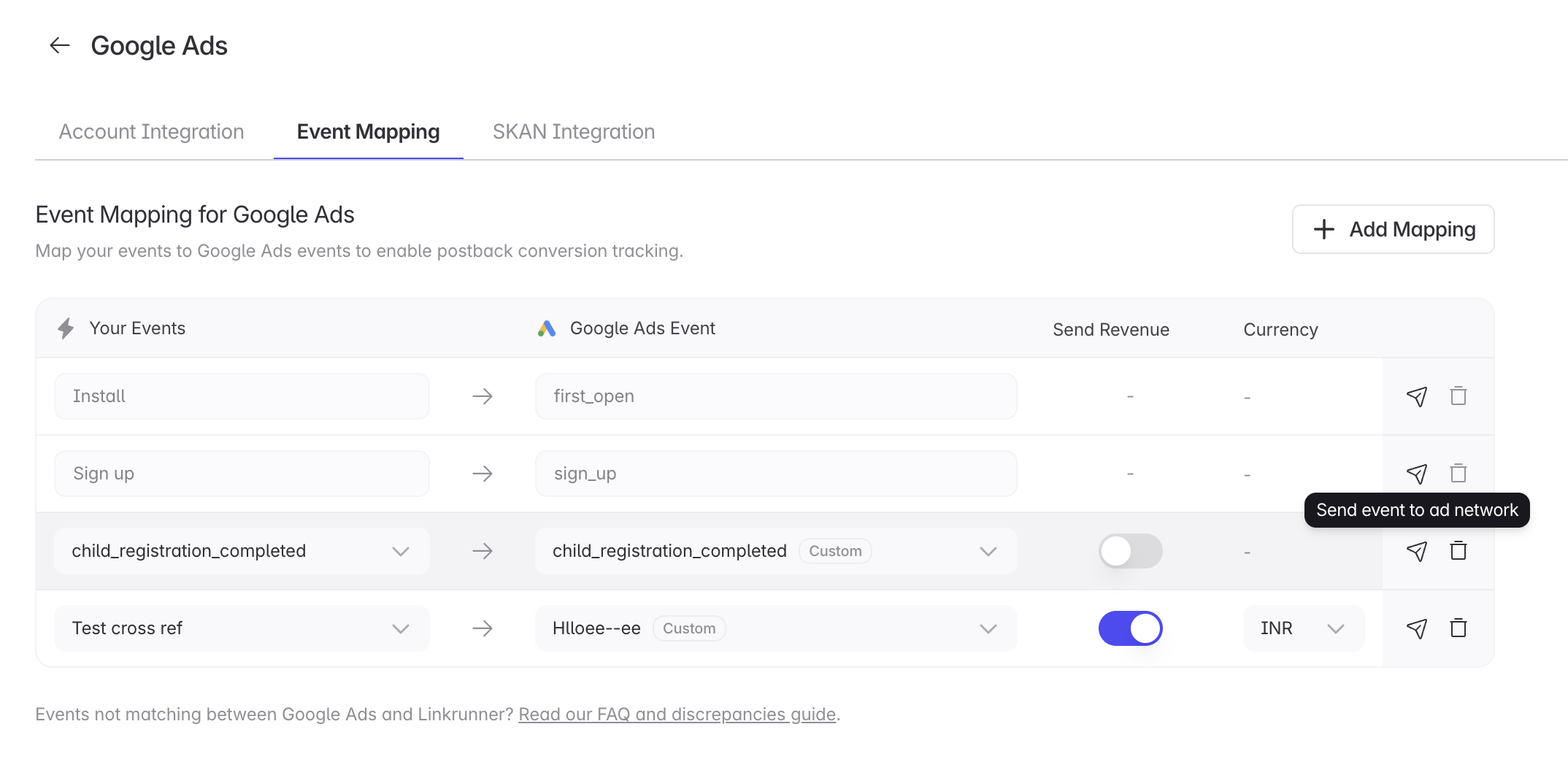Click the first_open Google Ads event field
Screen dimensions: 1568x759
[776, 396]
